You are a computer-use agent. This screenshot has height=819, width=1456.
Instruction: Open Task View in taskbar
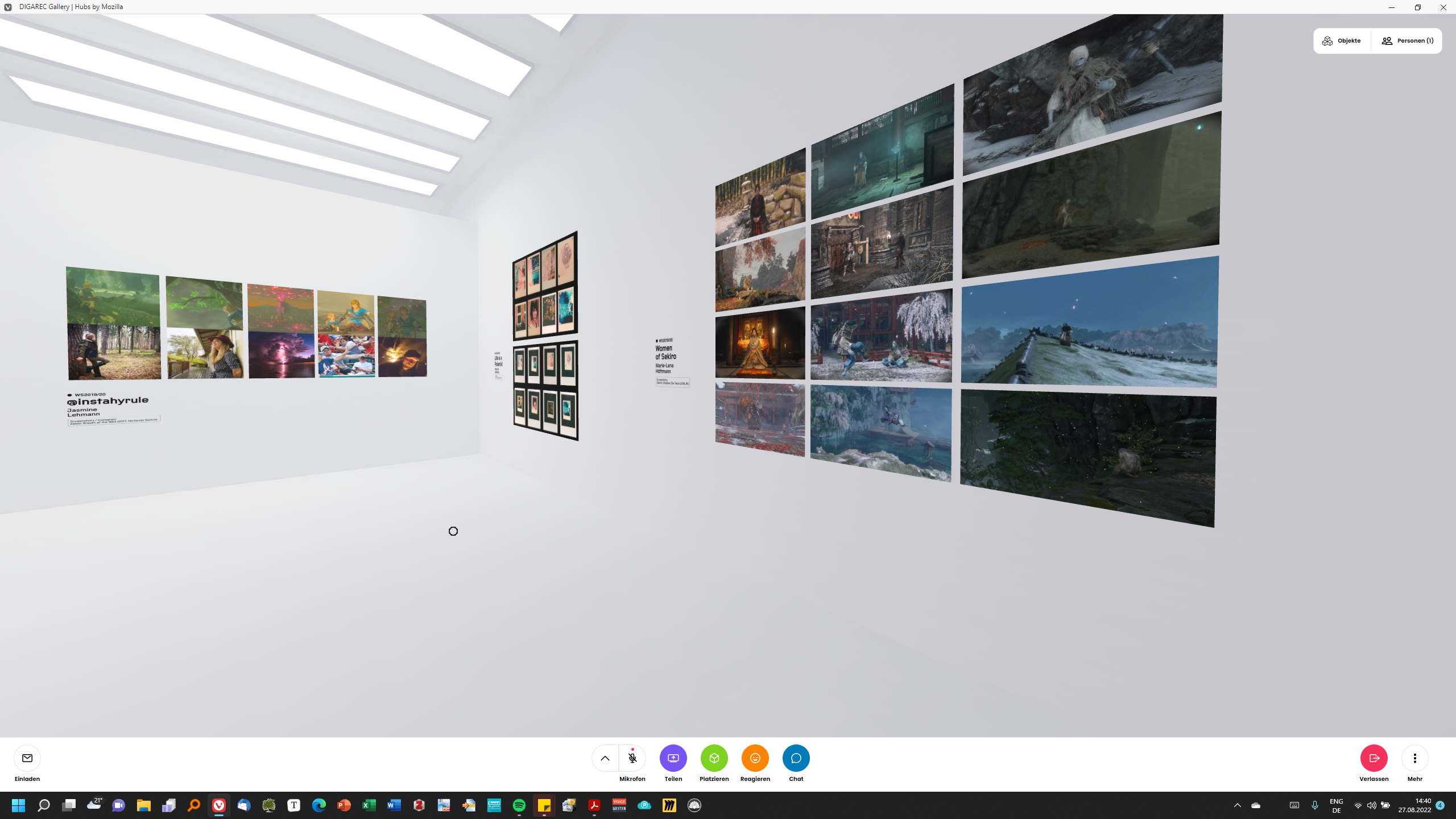[x=69, y=805]
